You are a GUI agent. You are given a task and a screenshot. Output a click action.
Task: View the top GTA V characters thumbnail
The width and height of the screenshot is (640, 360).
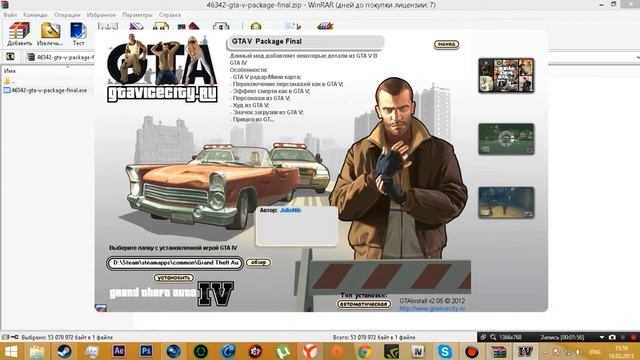(506, 76)
